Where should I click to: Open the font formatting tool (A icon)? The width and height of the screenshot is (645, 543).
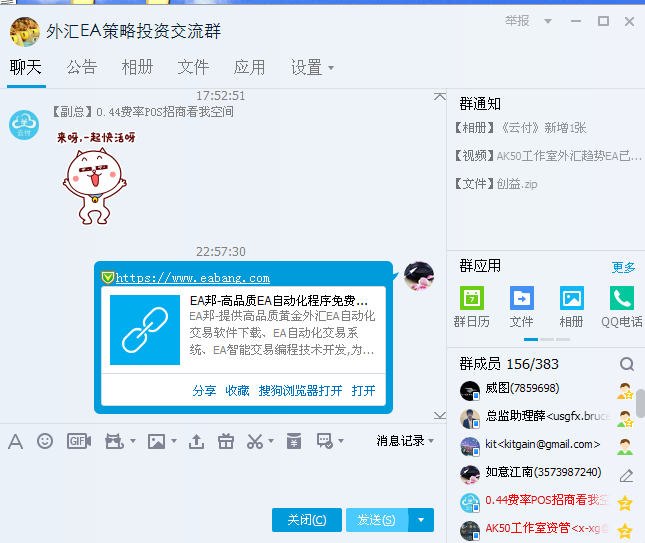15,442
